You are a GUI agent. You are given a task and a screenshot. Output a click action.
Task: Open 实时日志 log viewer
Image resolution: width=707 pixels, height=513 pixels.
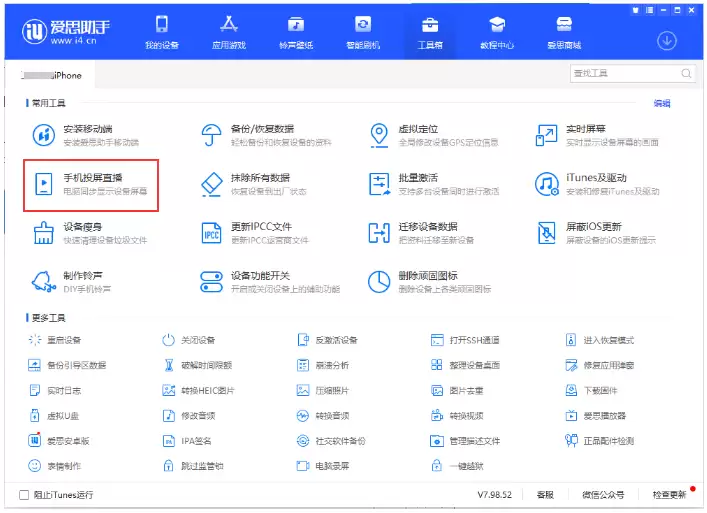(x=55, y=390)
